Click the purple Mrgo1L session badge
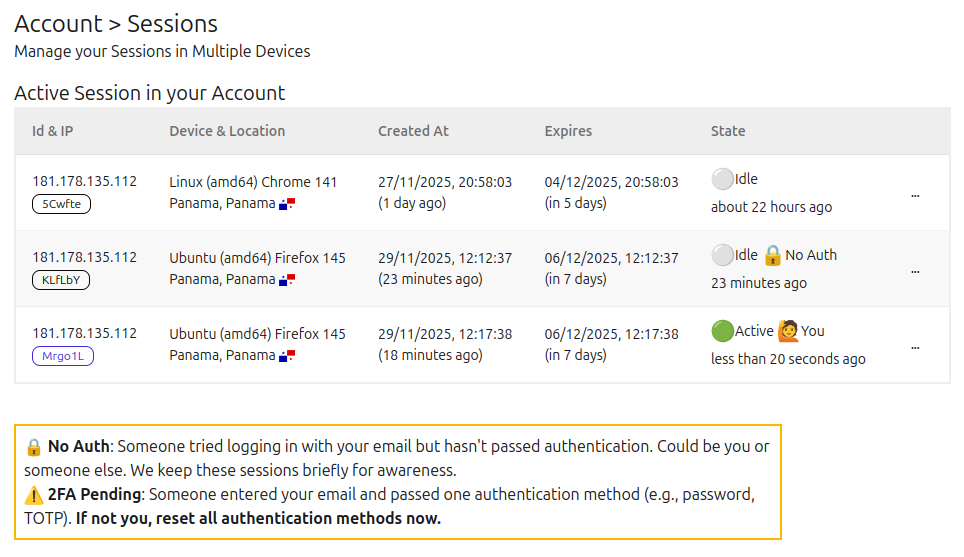The height and width of the screenshot is (557, 964). 63,356
